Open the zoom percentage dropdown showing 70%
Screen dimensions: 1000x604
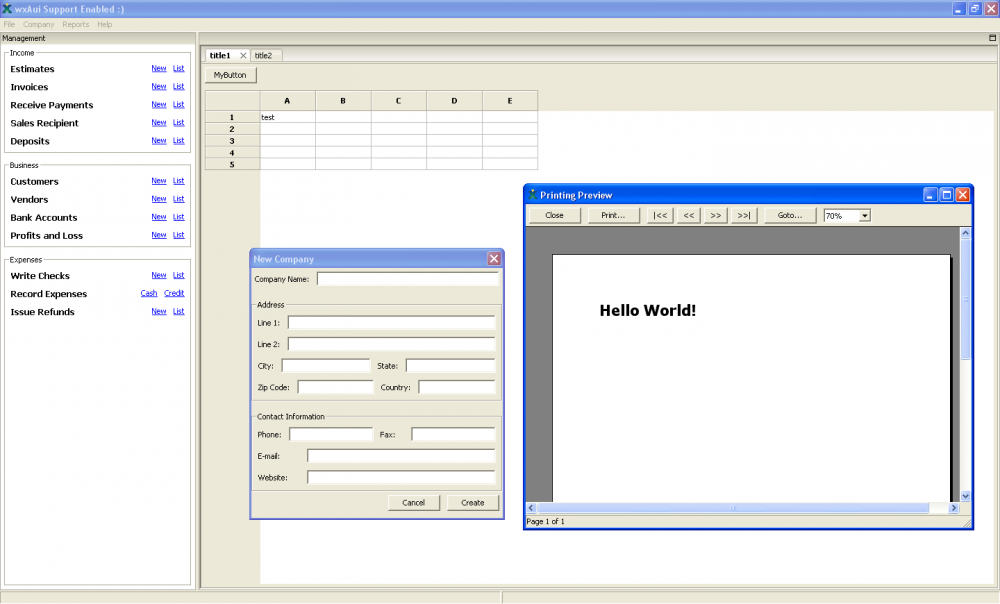click(x=864, y=216)
